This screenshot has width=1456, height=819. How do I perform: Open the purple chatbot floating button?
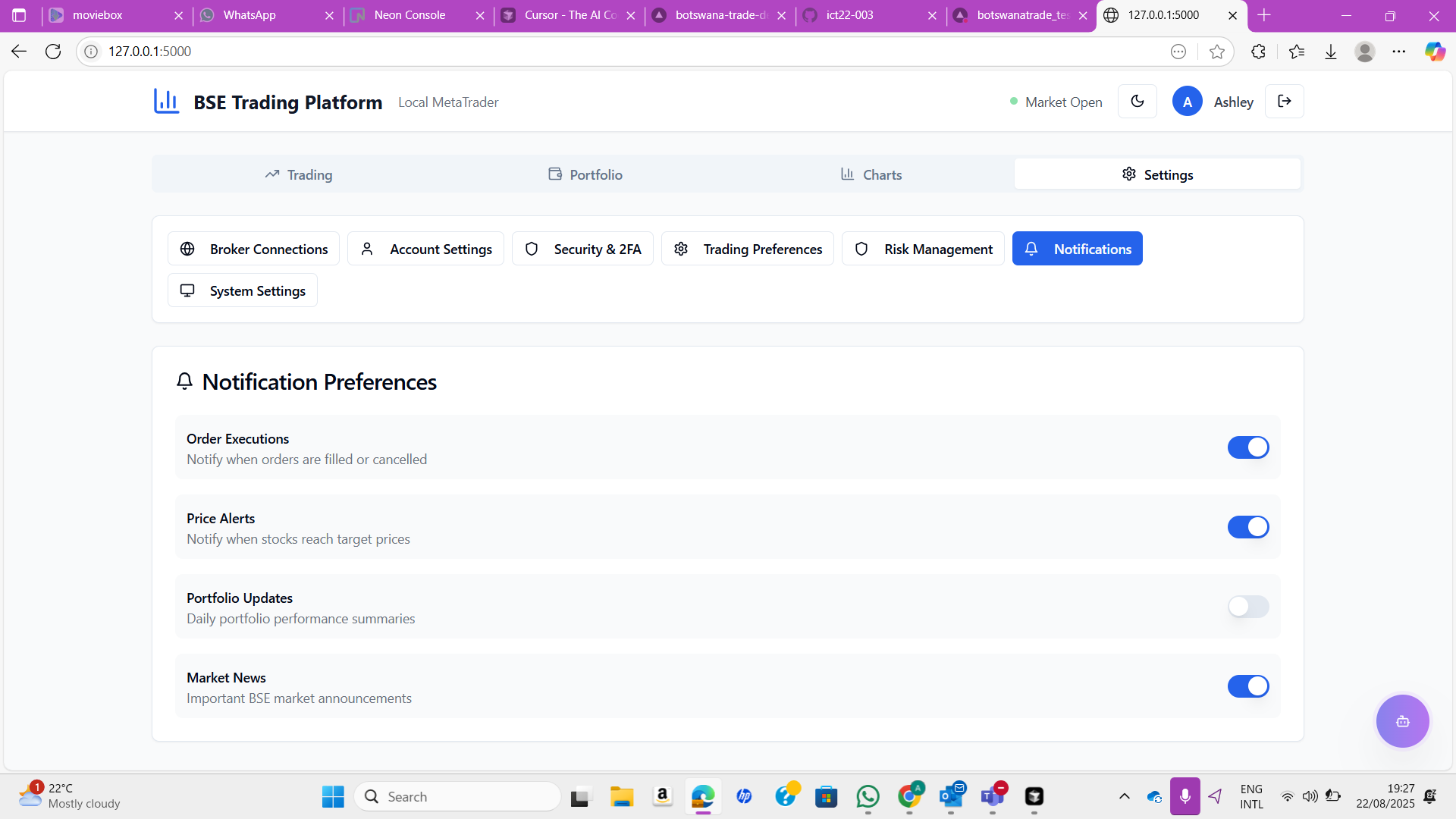1402,721
